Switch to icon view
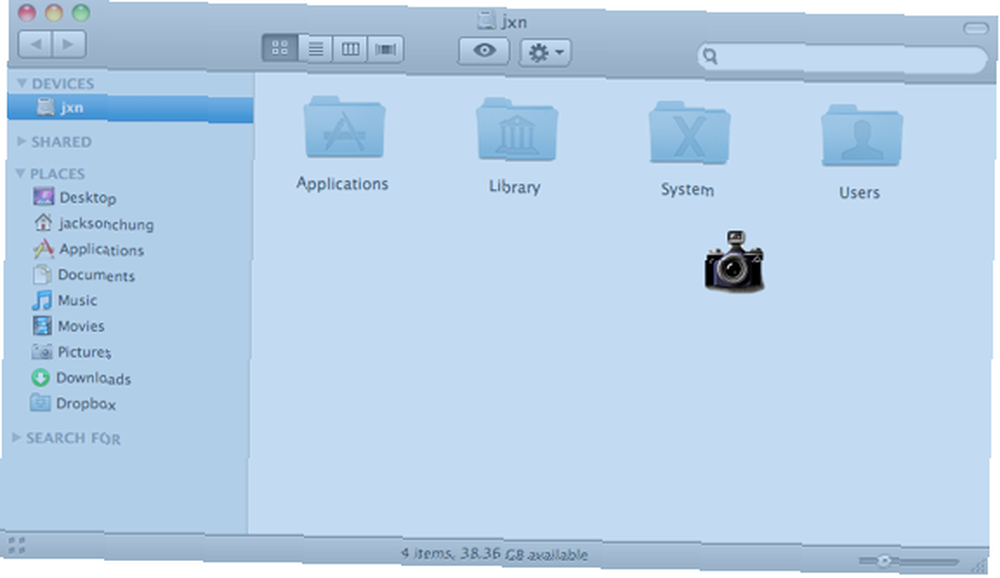The image size is (1000, 578). (280, 48)
